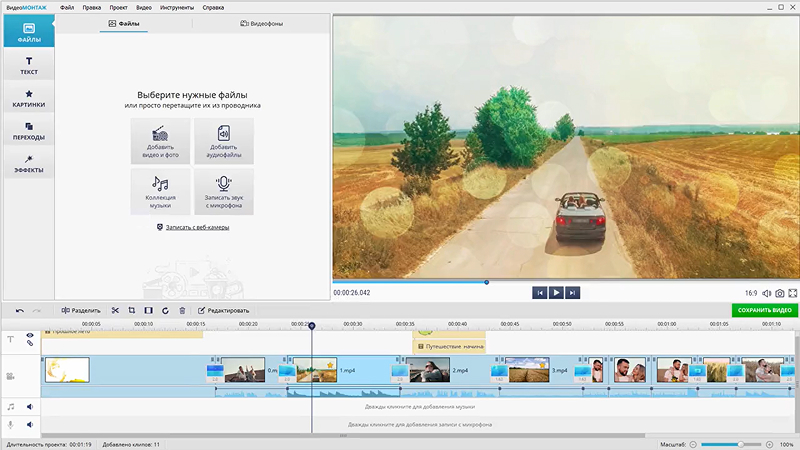The width and height of the screenshot is (800, 450).
Task: Click the frame fit icon in toolbar
Action: (x=148, y=310)
